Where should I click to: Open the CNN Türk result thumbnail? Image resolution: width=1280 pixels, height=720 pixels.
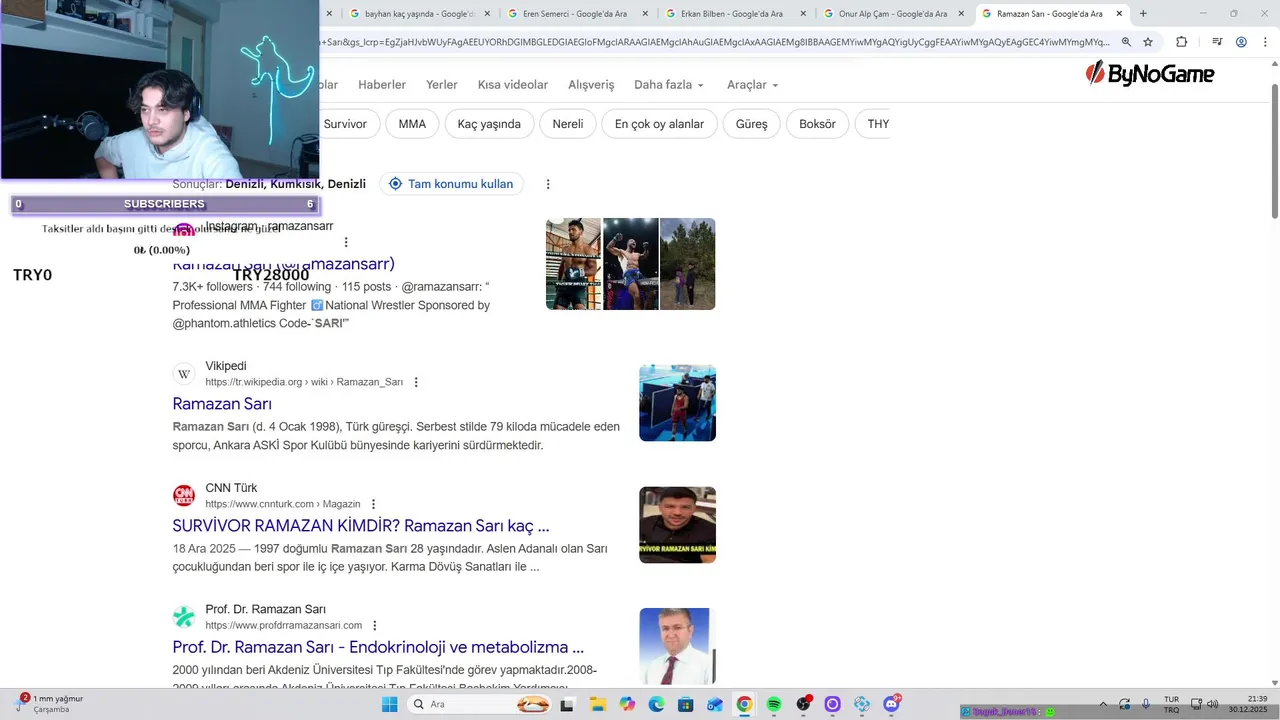click(x=677, y=525)
